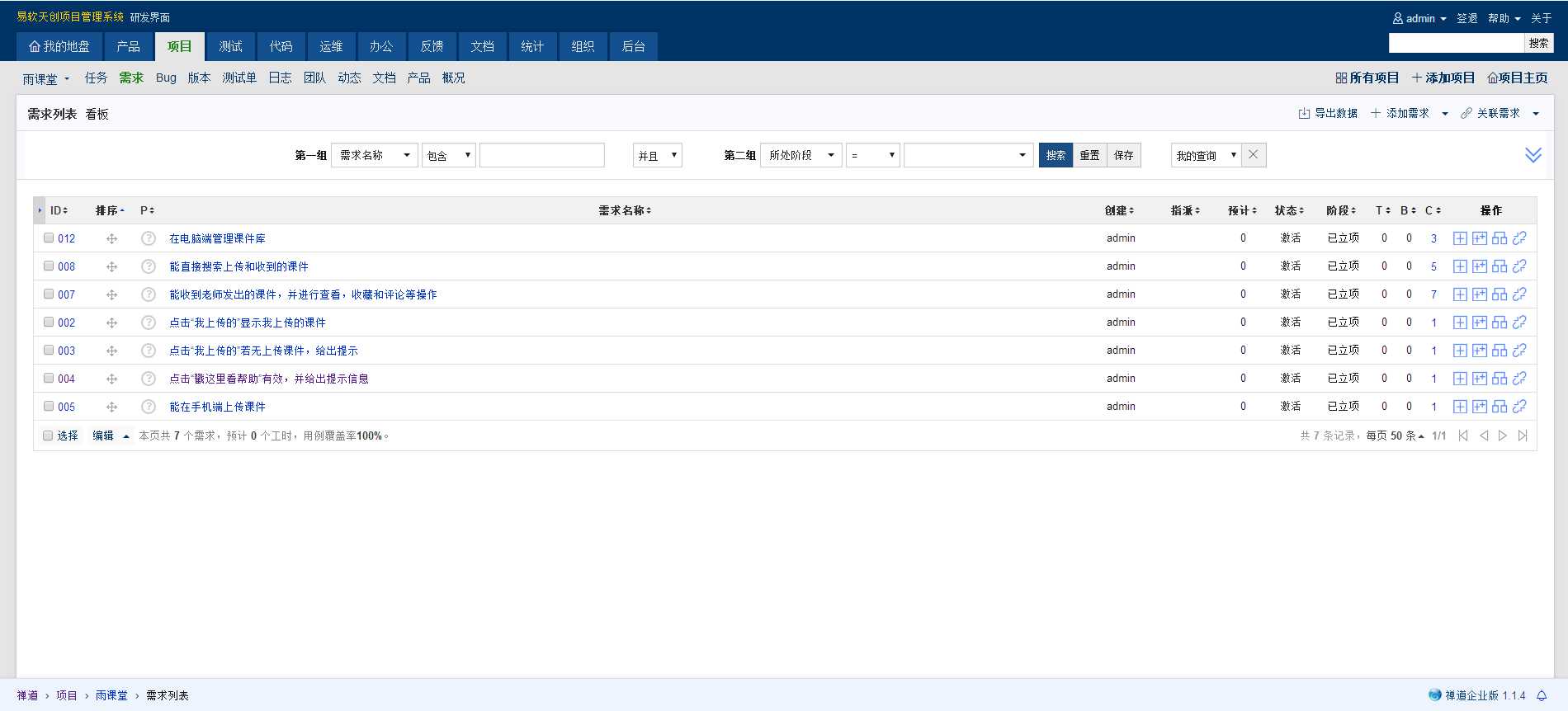Click decompose tree icon for requirement 004
Image resolution: width=1568 pixels, height=711 pixels.
tap(1500, 379)
